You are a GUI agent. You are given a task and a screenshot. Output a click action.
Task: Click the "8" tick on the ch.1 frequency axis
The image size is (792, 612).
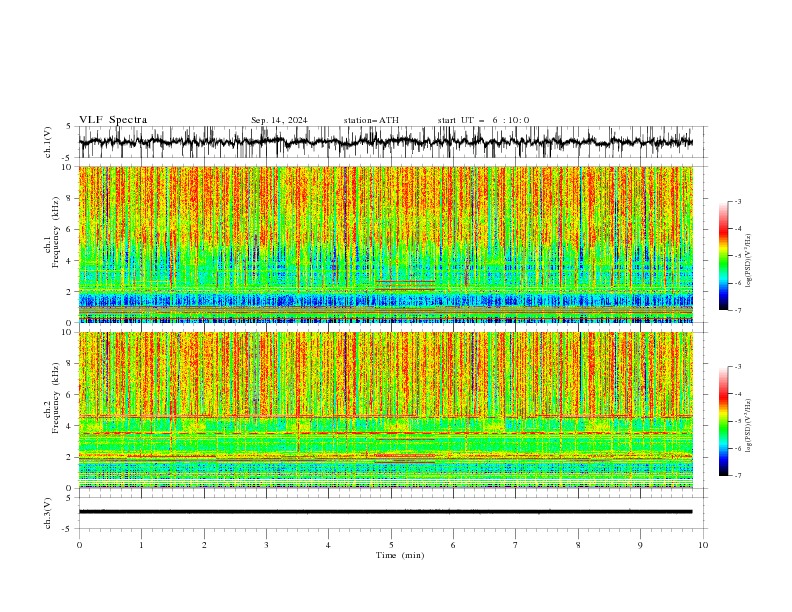point(70,198)
